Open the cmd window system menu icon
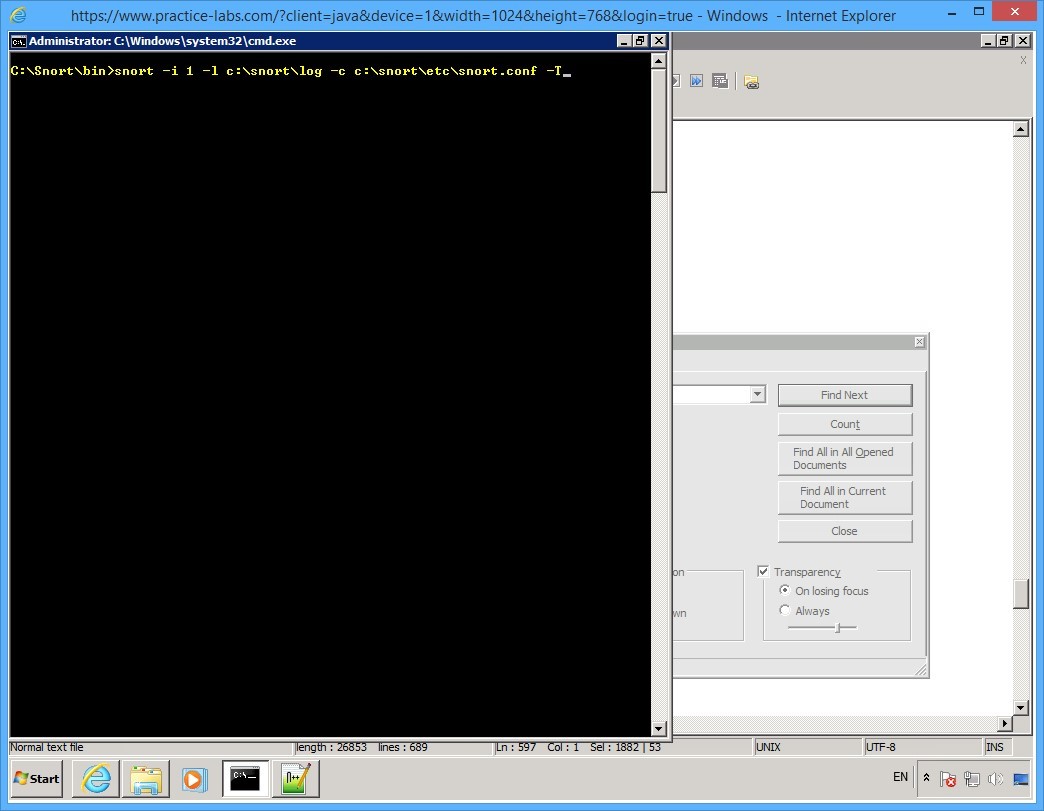 pyautogui.click(x=17, y=41)
